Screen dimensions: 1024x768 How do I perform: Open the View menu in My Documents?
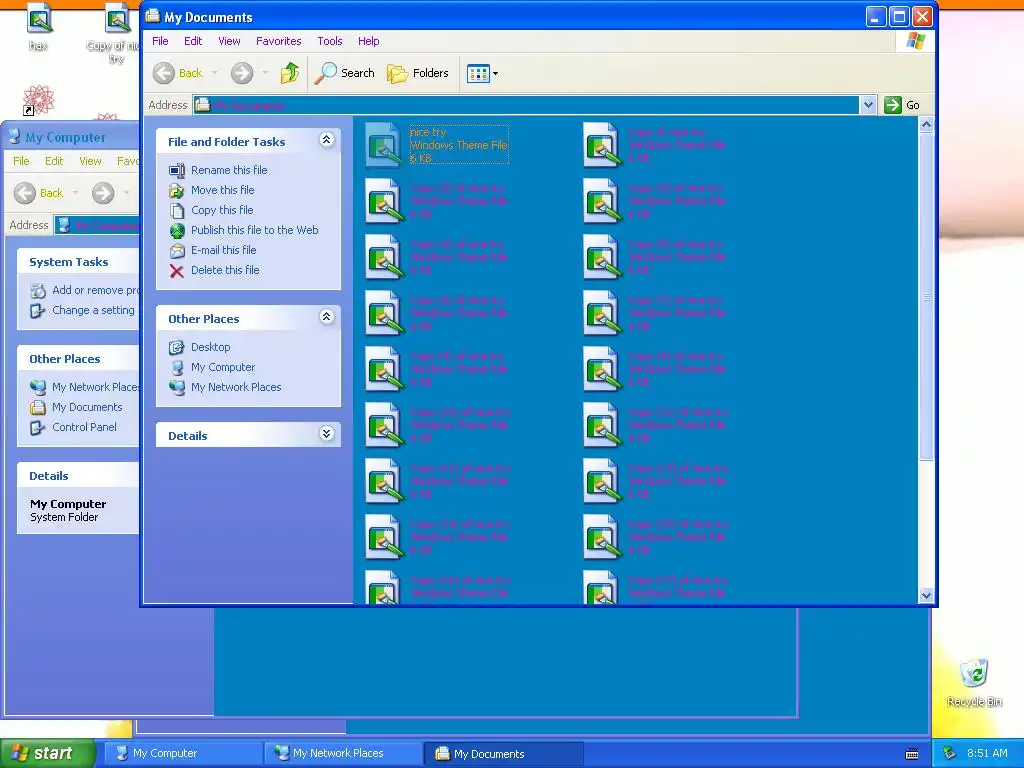[229, 41]
